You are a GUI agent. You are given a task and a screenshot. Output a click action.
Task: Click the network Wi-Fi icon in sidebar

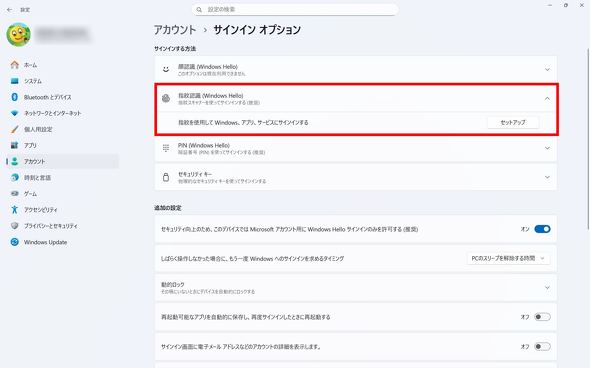(15, 113)
